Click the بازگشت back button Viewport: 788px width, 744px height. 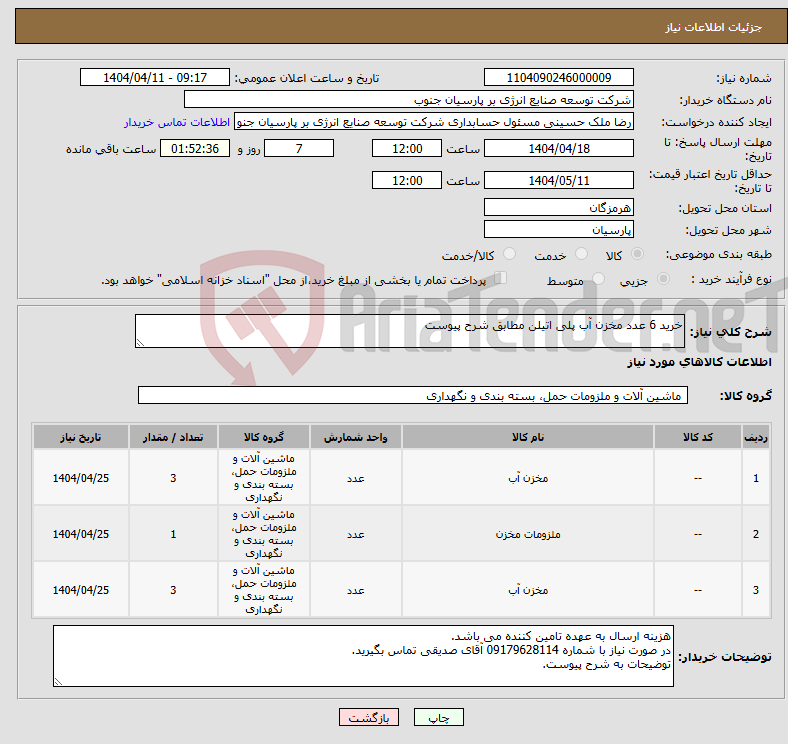pos(369,717)
